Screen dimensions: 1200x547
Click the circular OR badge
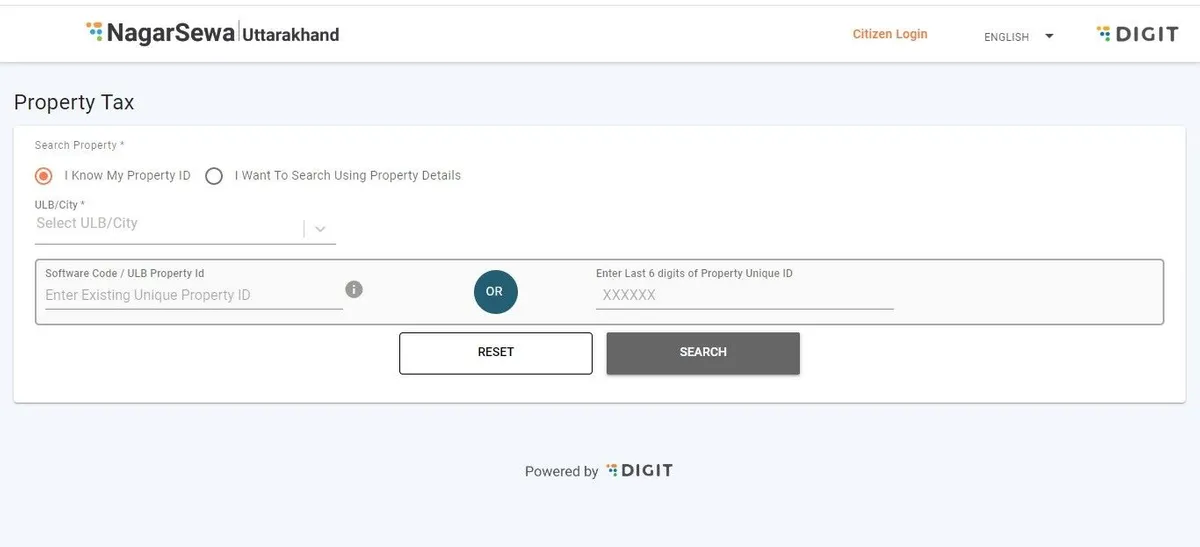click(495, 292)
